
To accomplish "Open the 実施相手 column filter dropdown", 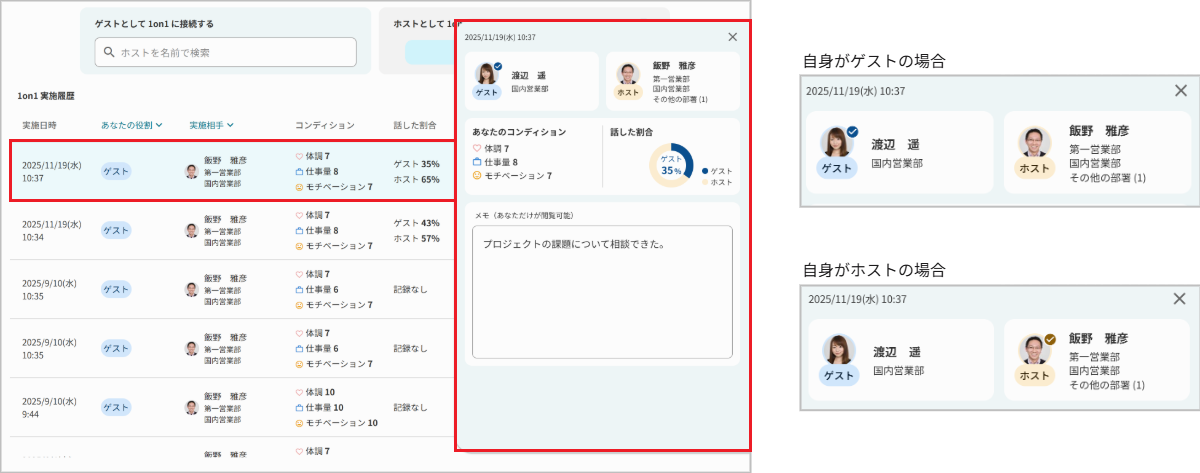I will click(x=211, y=125).
